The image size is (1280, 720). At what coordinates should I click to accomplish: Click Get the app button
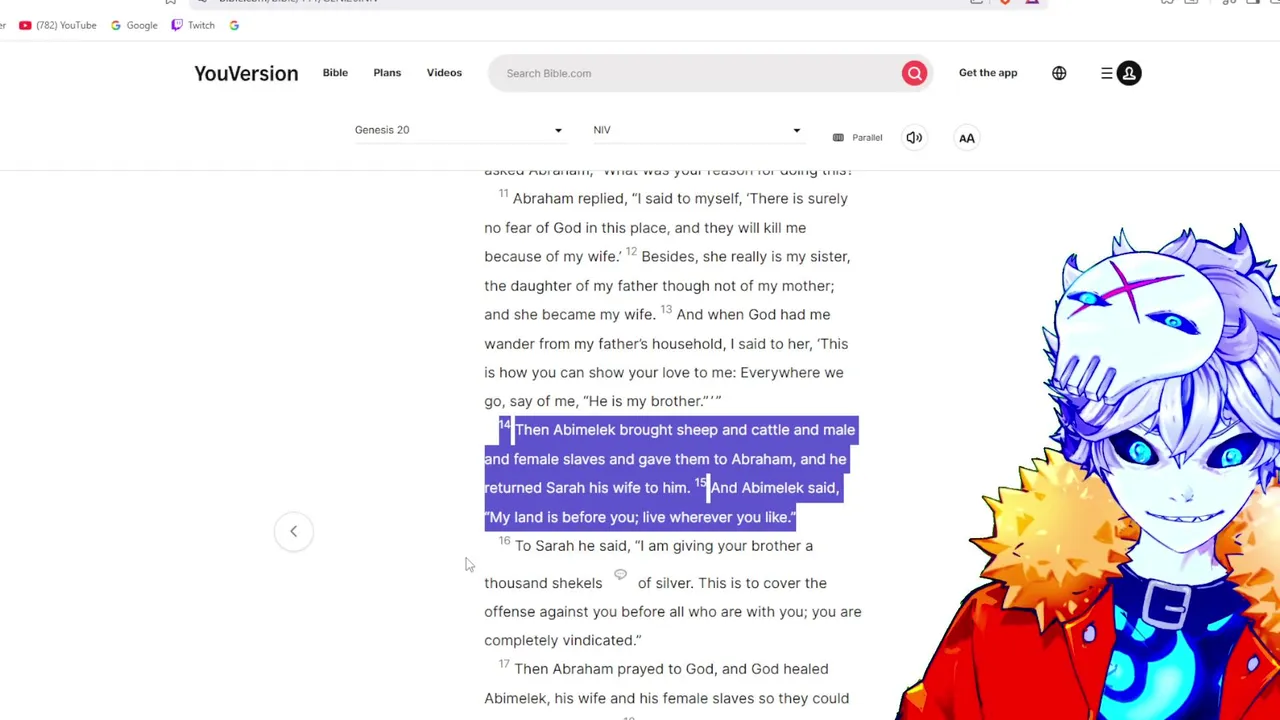988,73
